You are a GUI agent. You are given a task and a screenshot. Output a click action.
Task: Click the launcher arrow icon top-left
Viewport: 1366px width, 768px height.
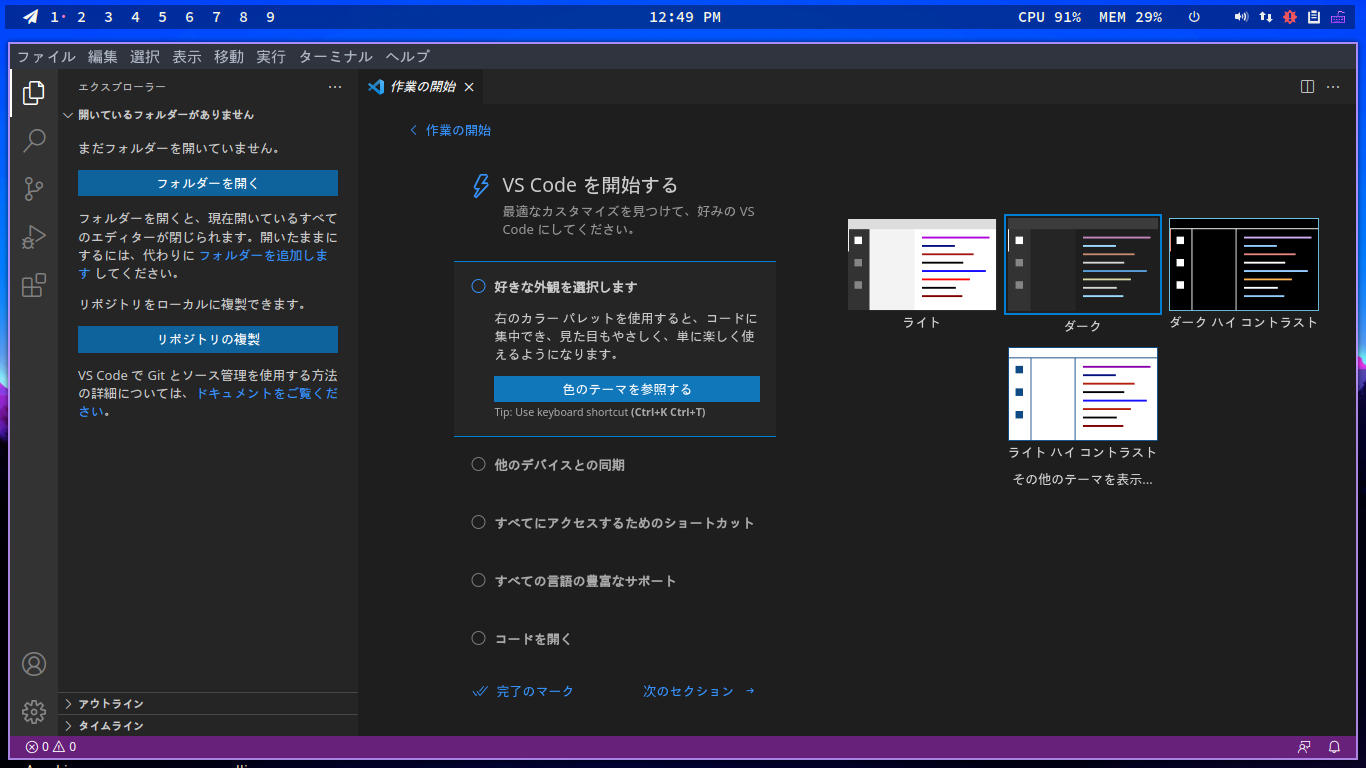[31, 17]
